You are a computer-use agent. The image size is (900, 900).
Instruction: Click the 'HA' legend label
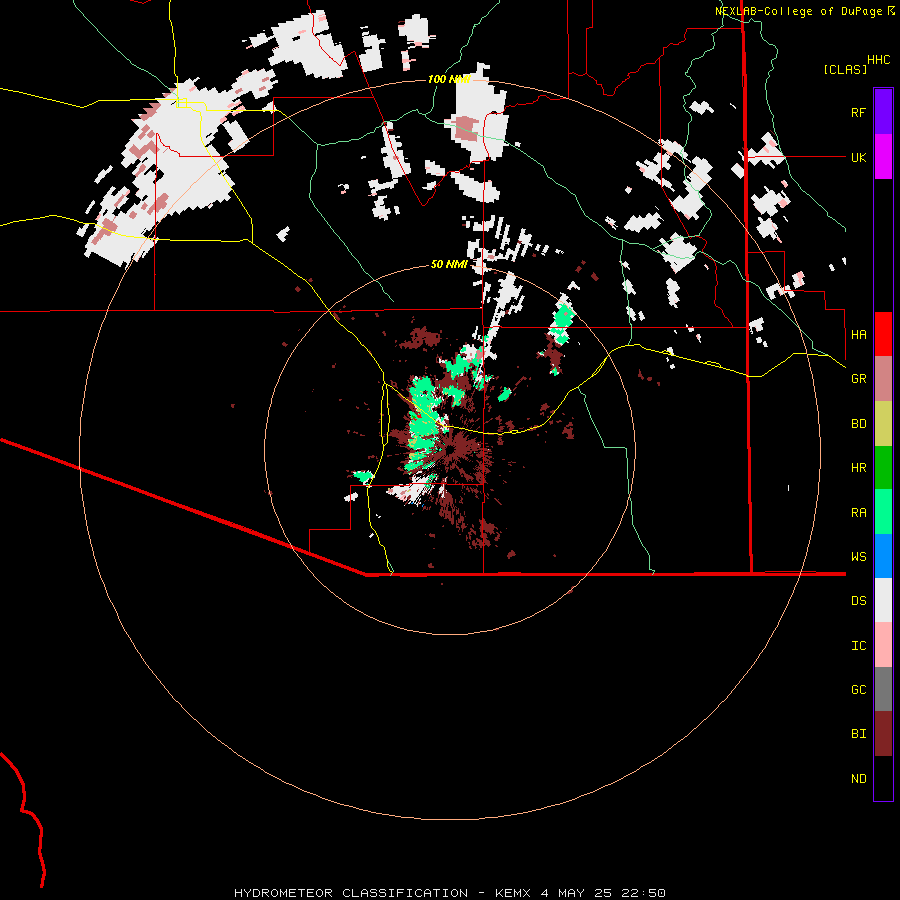click(858, 334)
